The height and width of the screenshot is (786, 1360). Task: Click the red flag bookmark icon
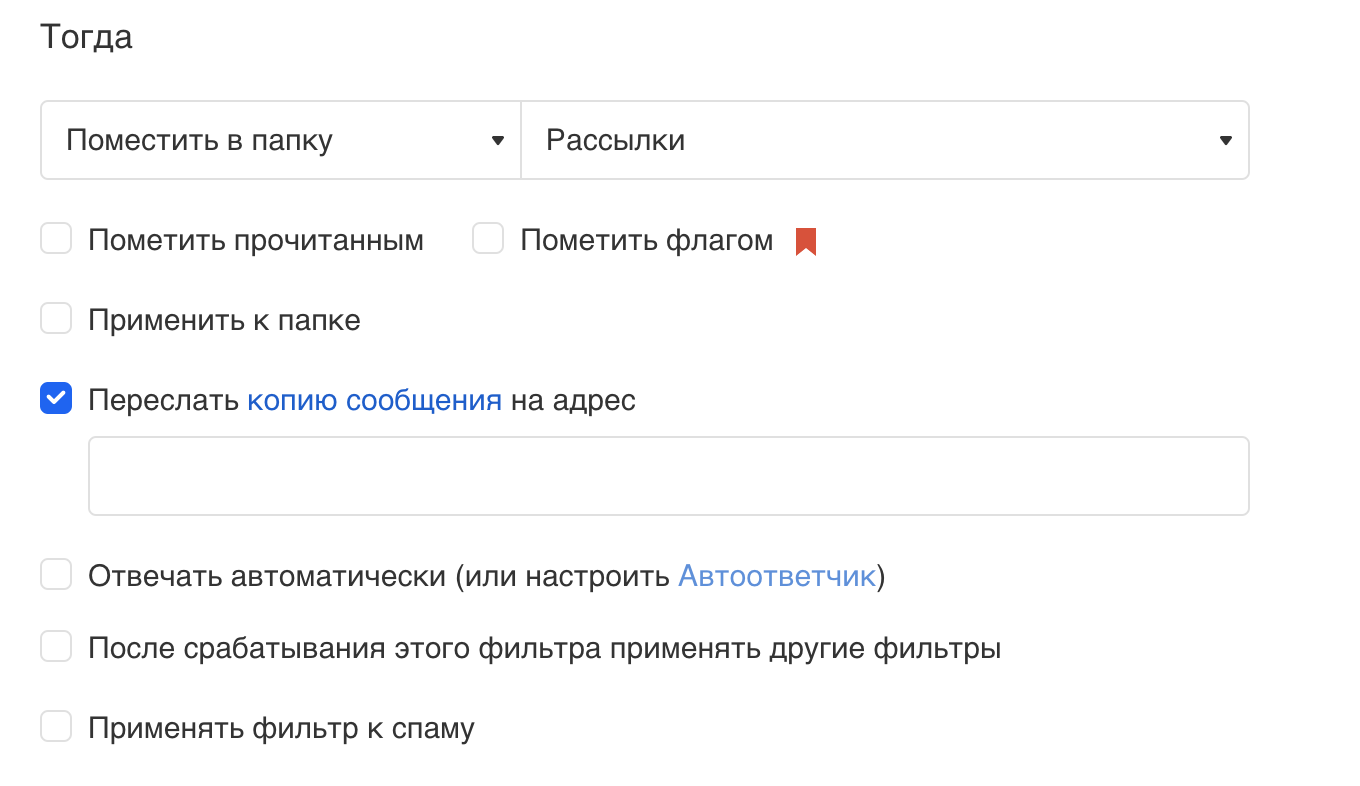pos(806,241)
